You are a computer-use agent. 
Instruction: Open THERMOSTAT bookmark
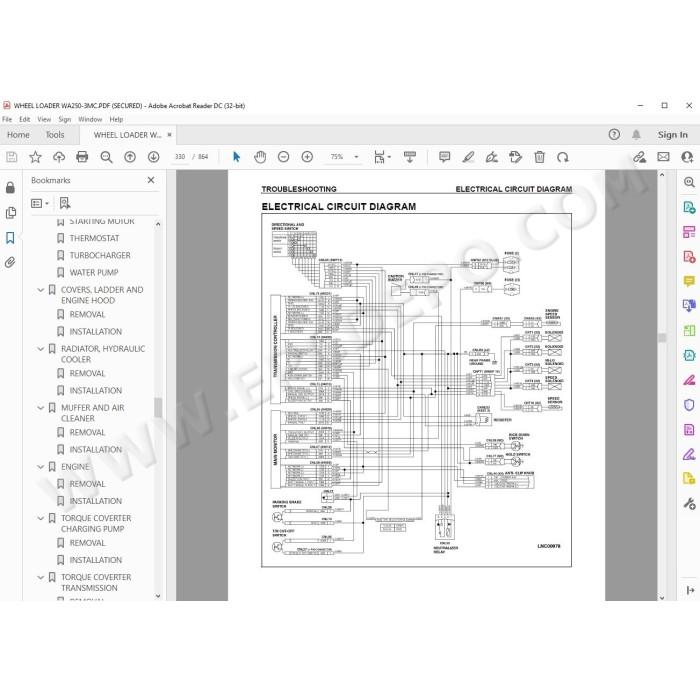tap(94, 238)
